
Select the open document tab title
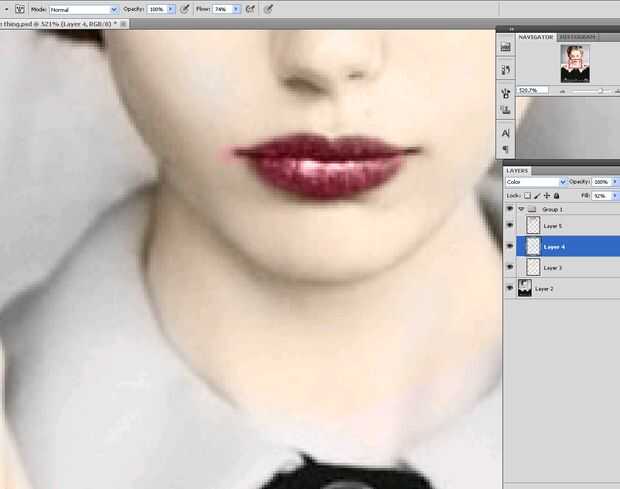click(57, 24)
